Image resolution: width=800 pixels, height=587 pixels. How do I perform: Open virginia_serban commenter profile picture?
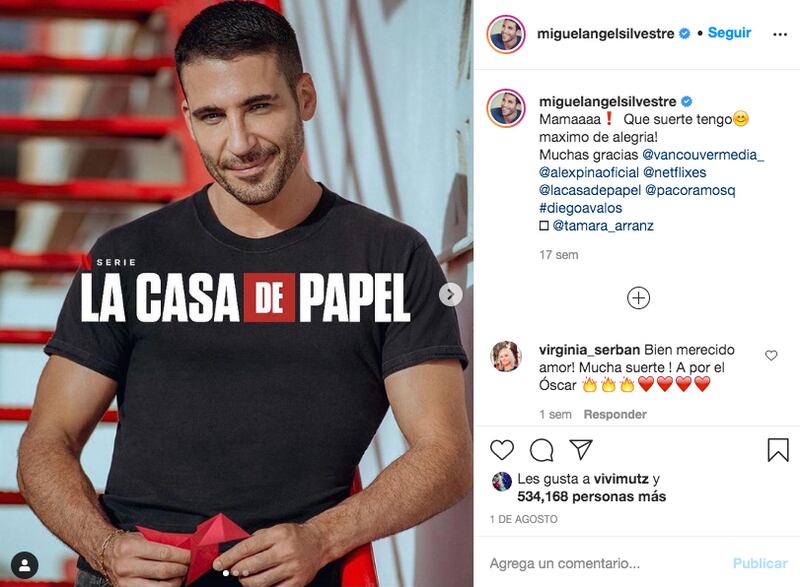(x=506, y=356)
